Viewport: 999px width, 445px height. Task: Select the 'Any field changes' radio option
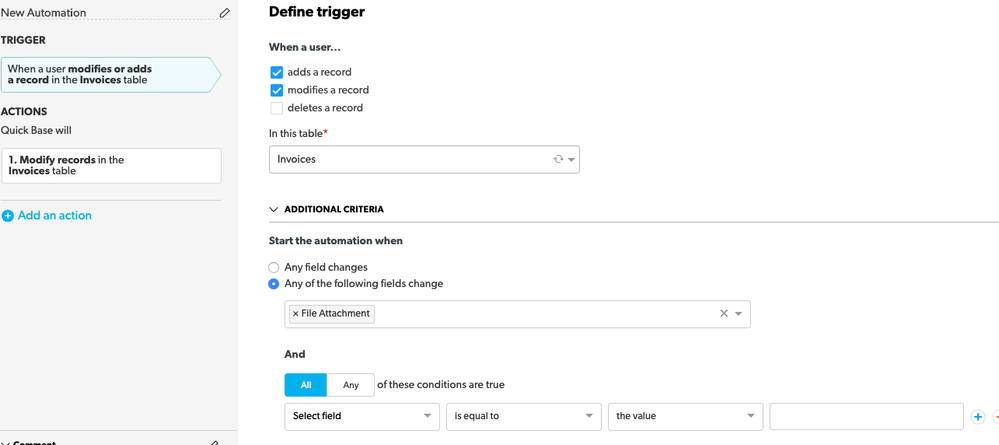274,267
